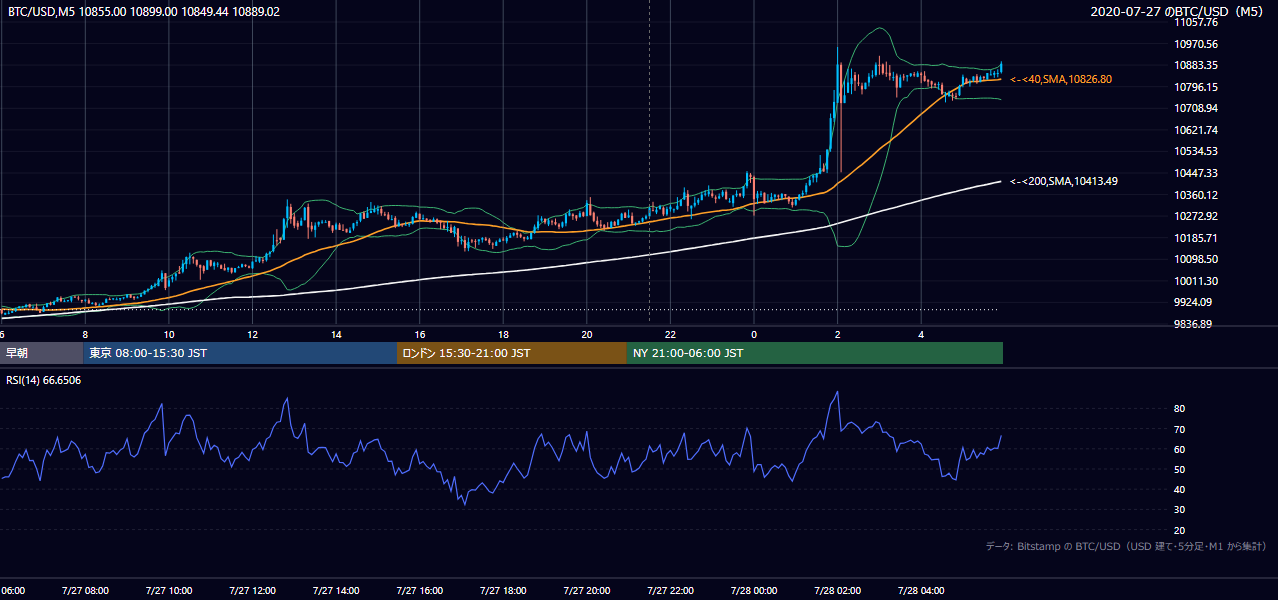The height and width of the screenshot is (600, 1278).
Task: Click hour tick 20 under price chart
Action: (587, 334)
